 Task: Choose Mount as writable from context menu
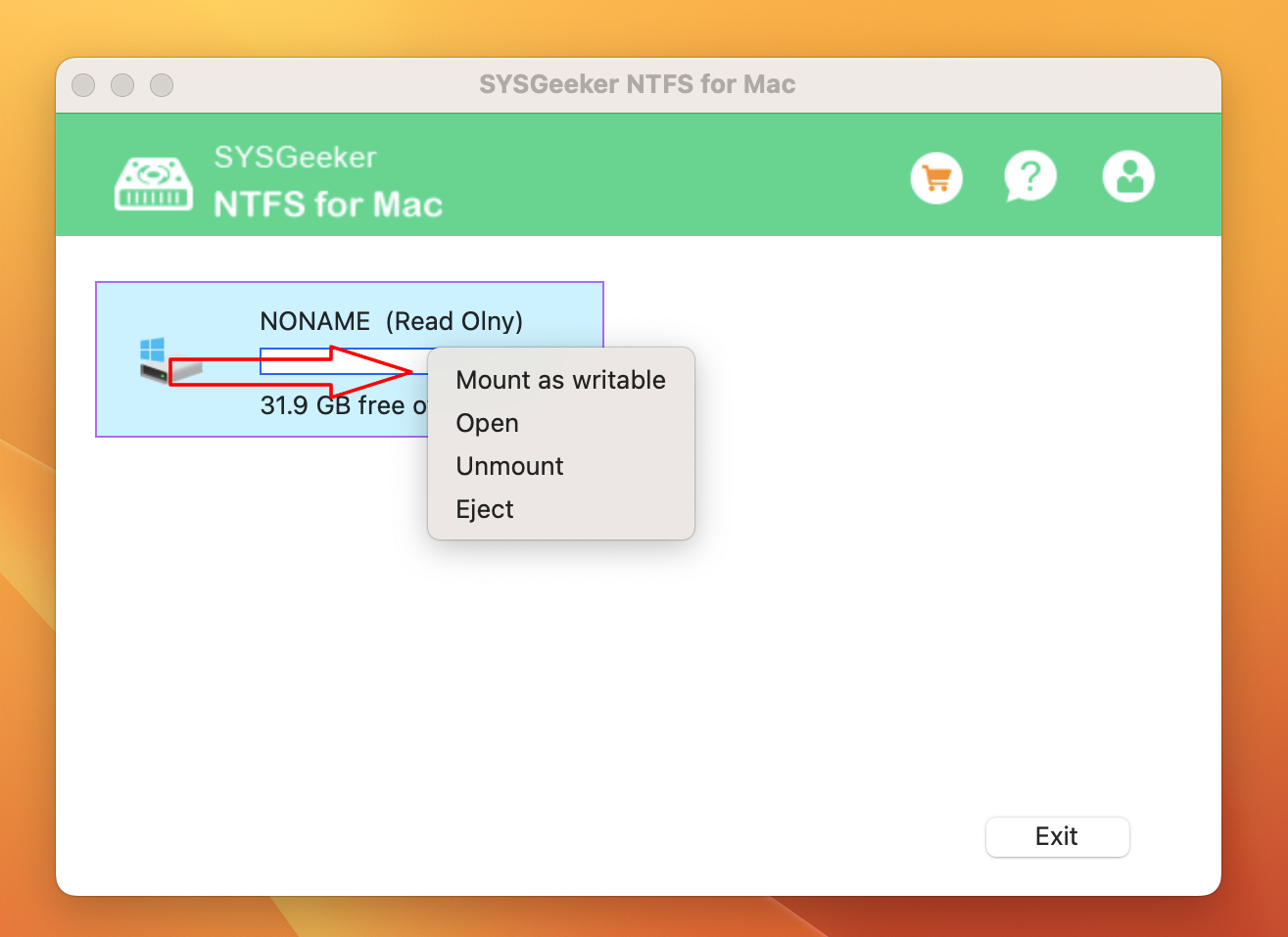pos(560,380)
